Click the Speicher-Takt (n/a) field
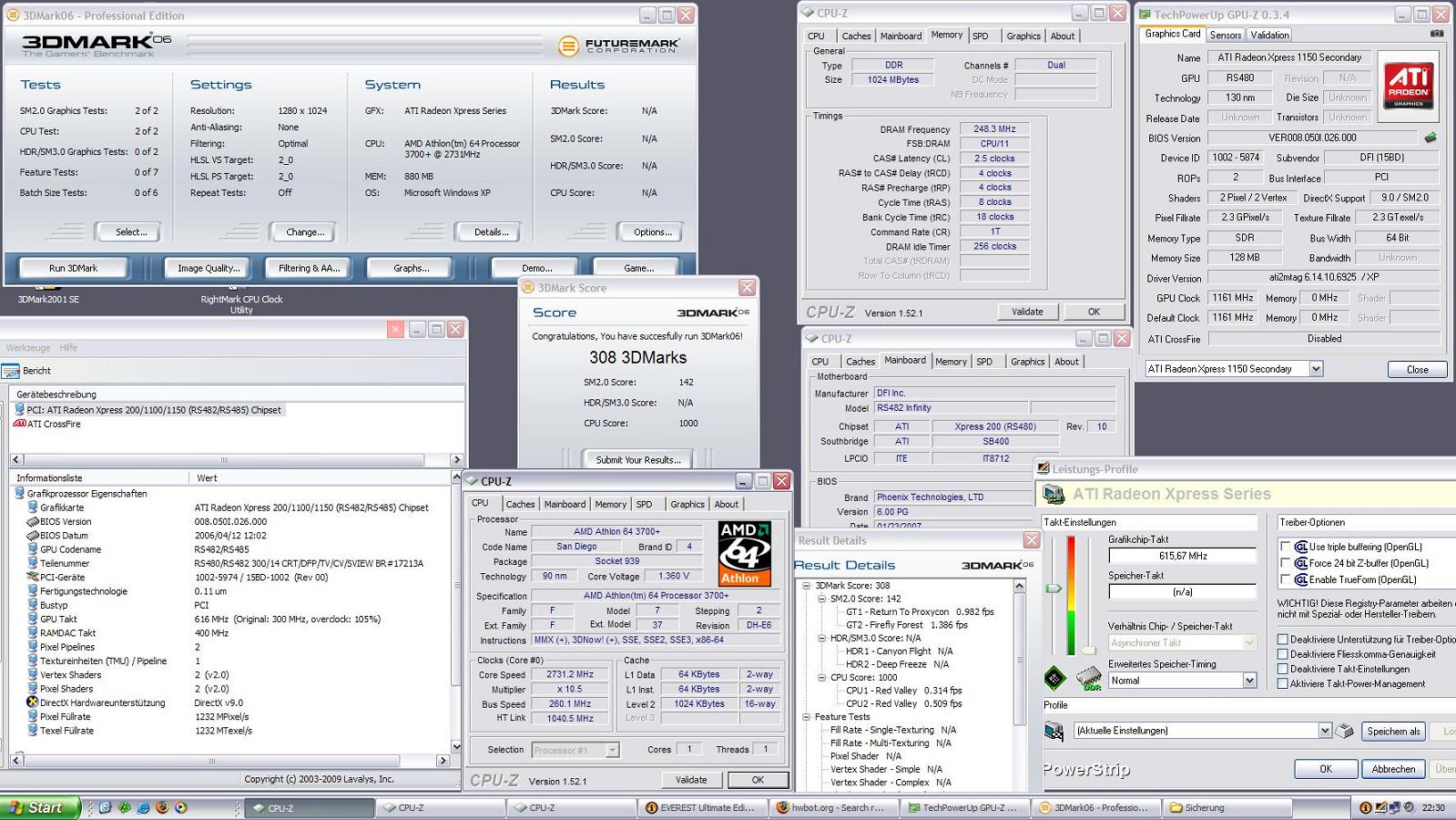The height and width of the screenshot is (820, 1456). tap(1183, 591)
